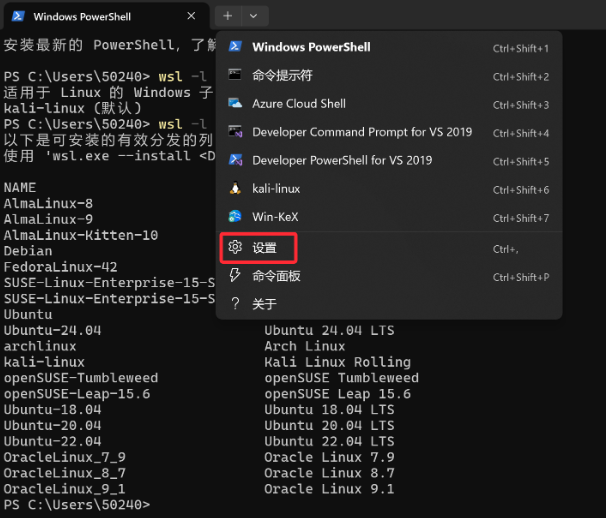606x518 pixels.
Task: Click the 'Ctrl+,' shortcut label
Action: 506,249
